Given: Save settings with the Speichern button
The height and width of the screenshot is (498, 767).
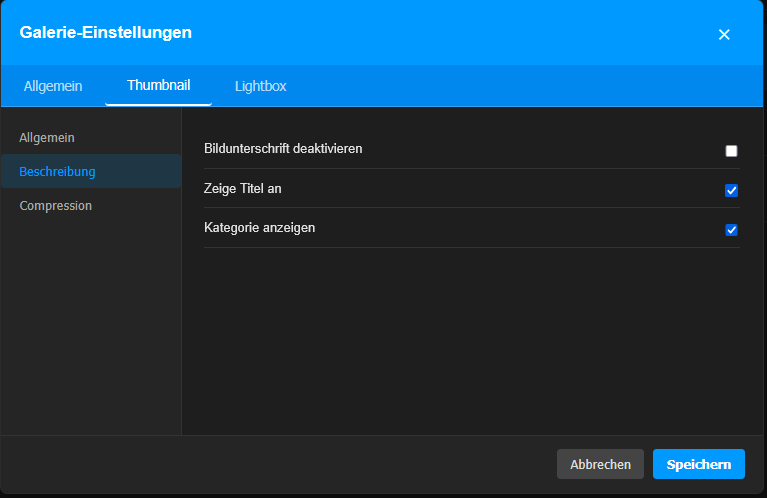Looking at the screenshot, I should pos(699,464).
